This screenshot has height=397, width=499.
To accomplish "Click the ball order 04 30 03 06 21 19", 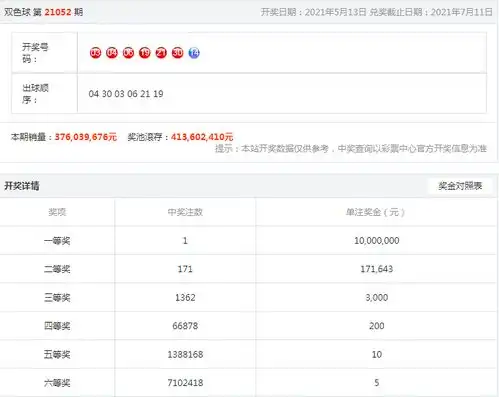I will click(x=126, y=94).
